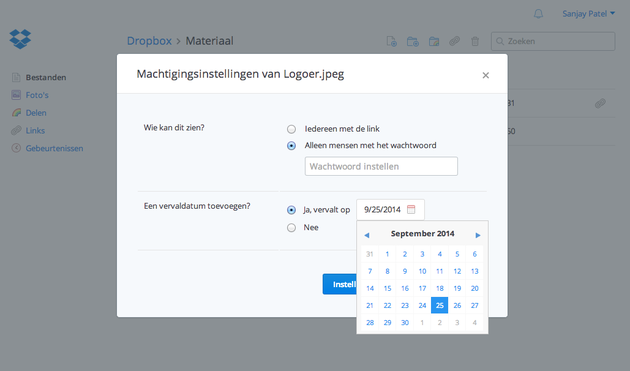Image resolution: width=630 pixels, height=371 pixels.
Task: Open the notifications bell
Action: [538, 14]
